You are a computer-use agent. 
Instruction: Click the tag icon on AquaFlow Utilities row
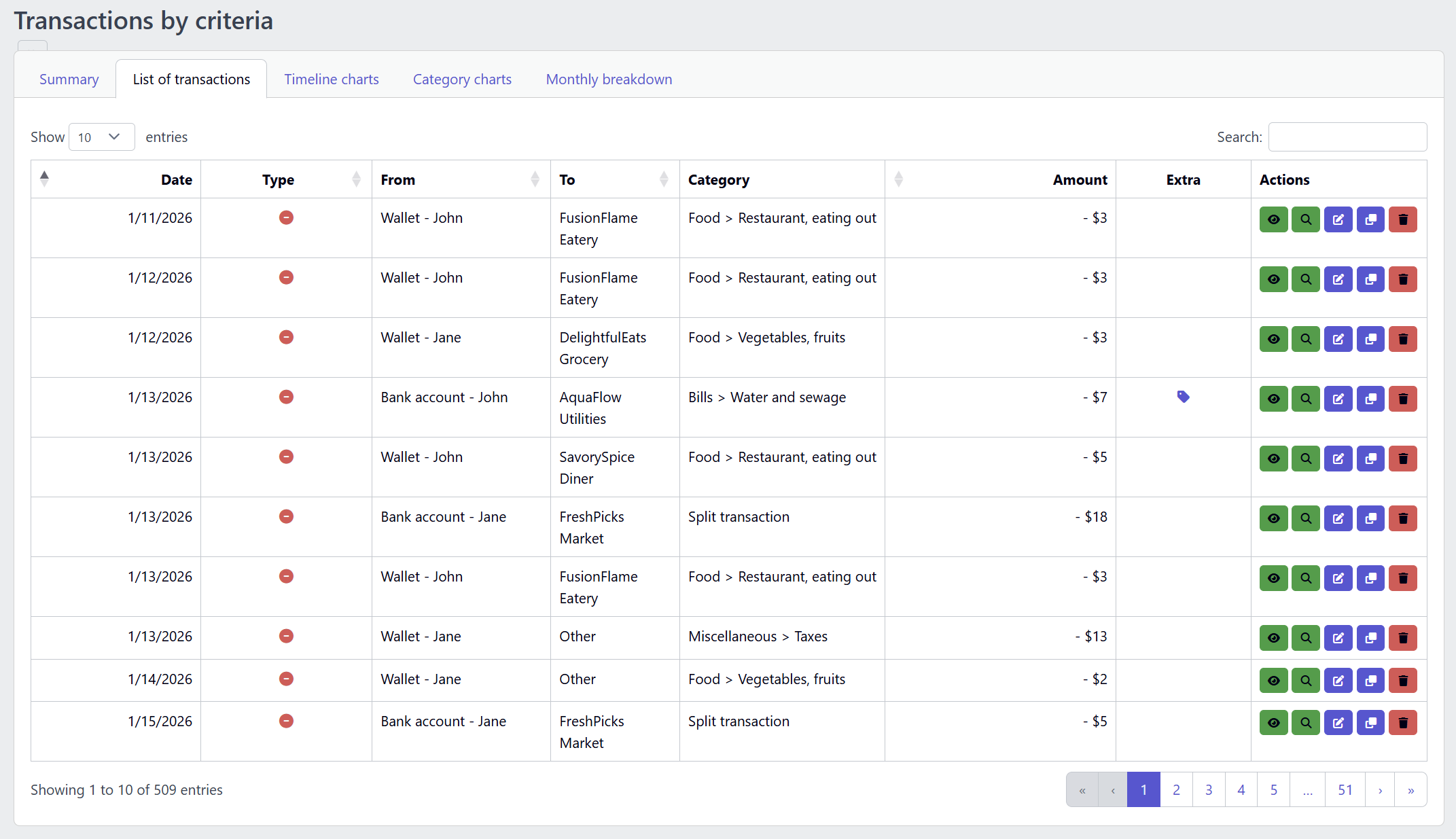1183,397
